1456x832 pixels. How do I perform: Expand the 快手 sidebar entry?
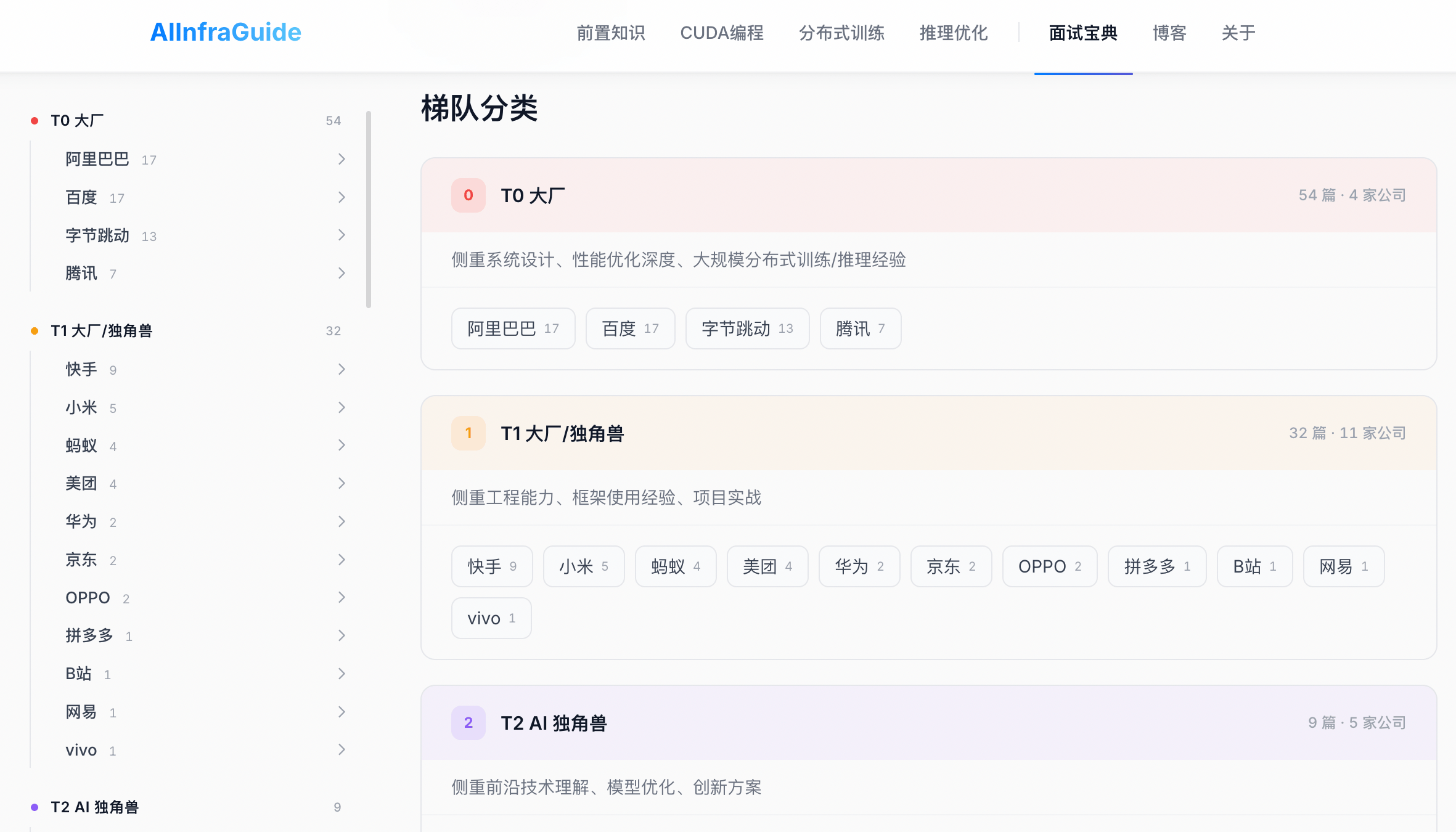(x=342, y=369)
